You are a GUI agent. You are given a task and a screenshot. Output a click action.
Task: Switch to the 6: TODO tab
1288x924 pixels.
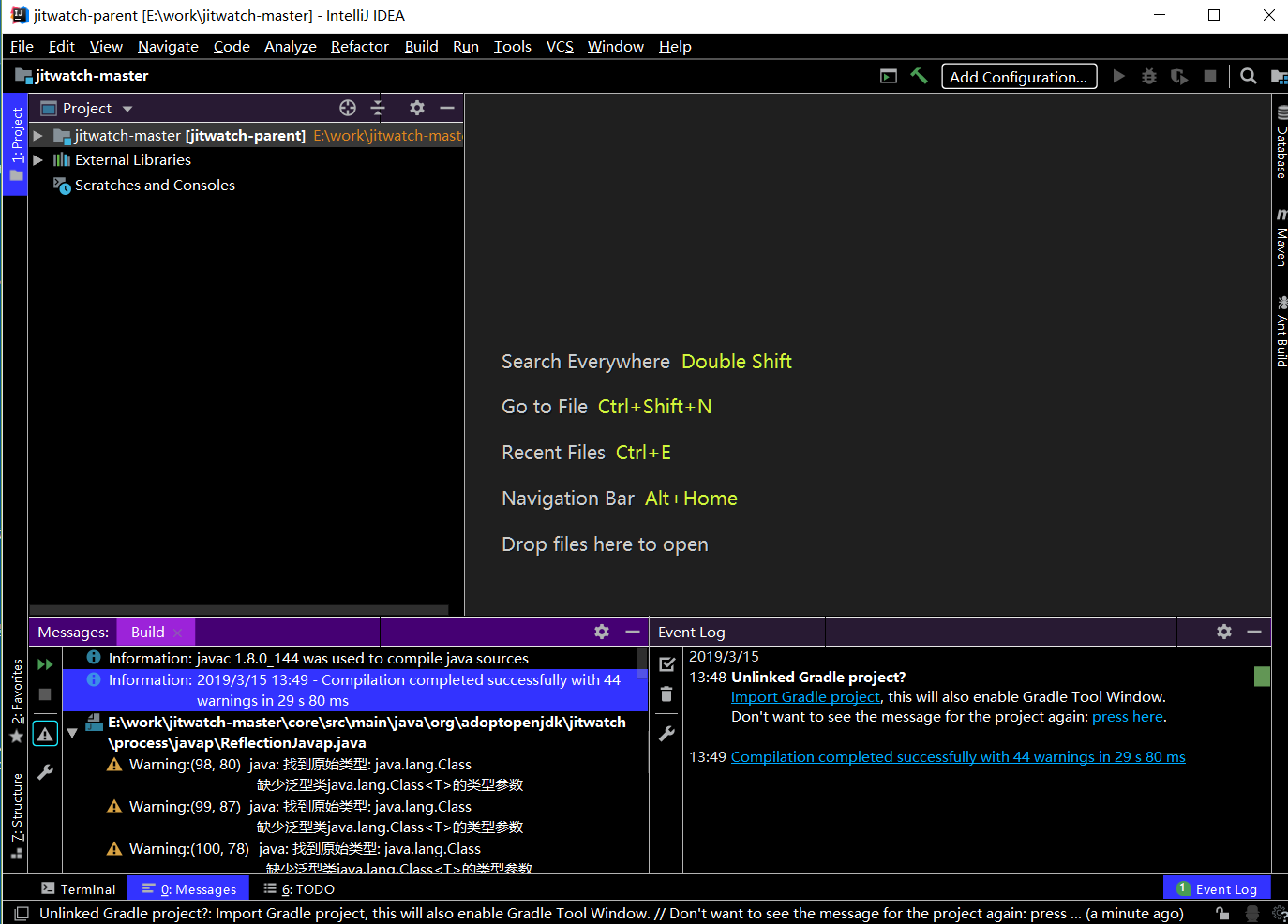299,888
